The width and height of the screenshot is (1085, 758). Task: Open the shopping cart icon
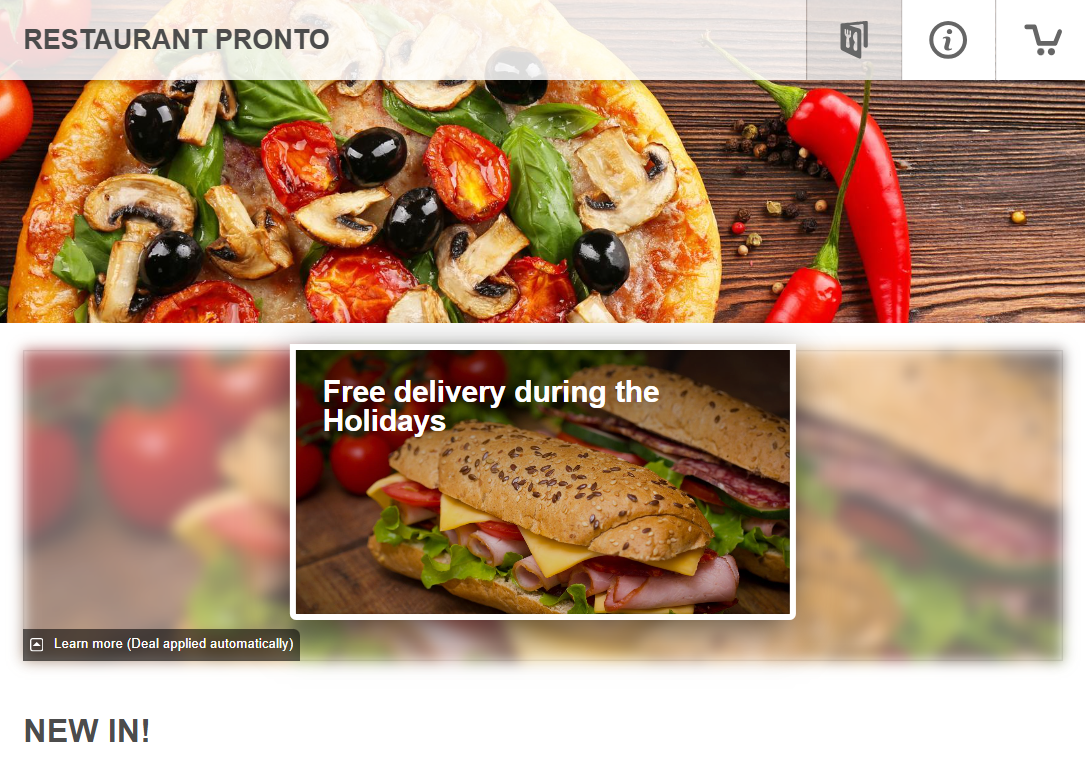[x=1042, y=39]
